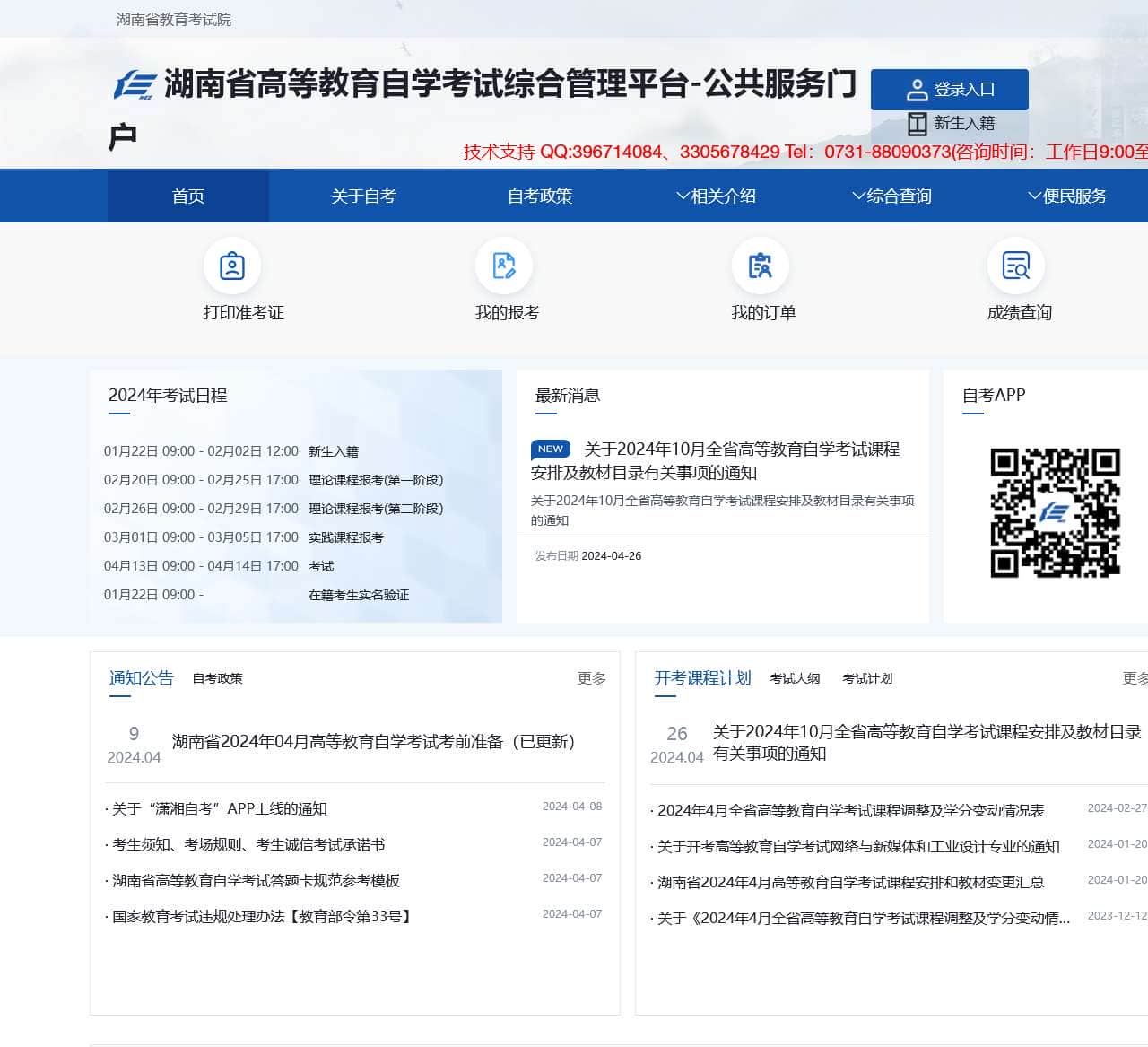The image size is (1148, 1047).
Task: Click the 湖南省教育考试院 header link
Action: (172, 20)
